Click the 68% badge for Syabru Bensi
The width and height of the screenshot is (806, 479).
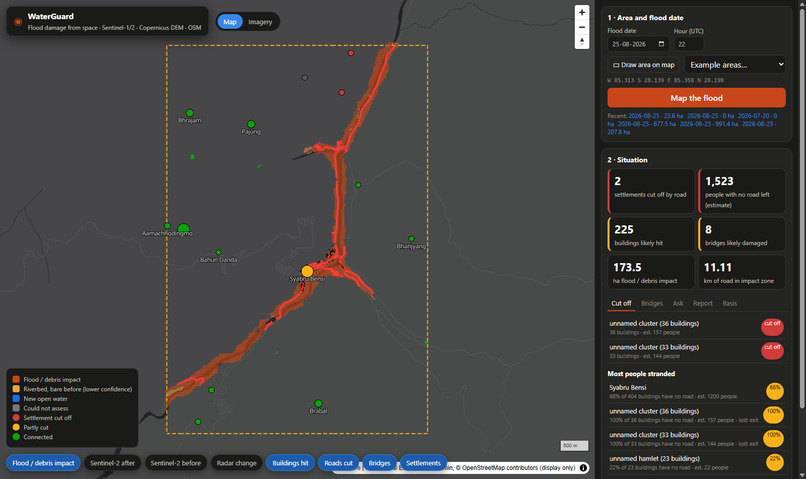(x=775, y=391)
